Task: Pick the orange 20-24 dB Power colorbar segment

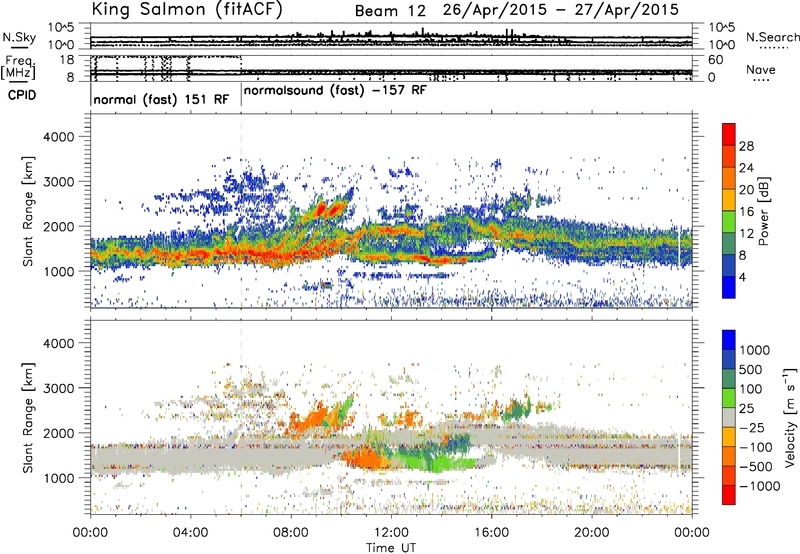Action: click(729, 178)
